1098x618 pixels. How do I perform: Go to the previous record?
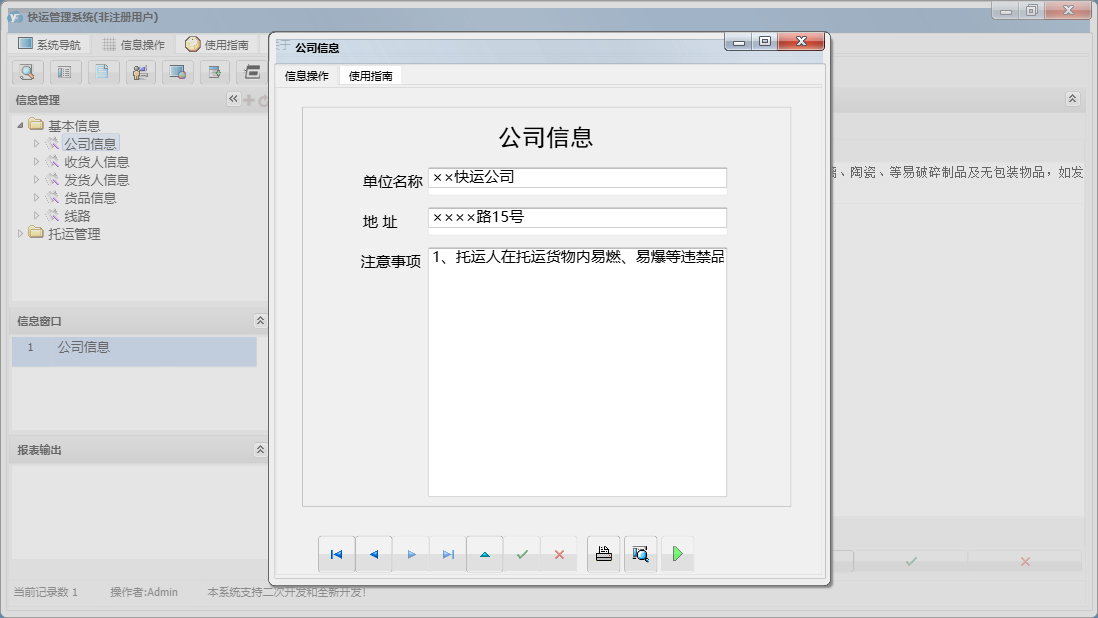point(373,553)
